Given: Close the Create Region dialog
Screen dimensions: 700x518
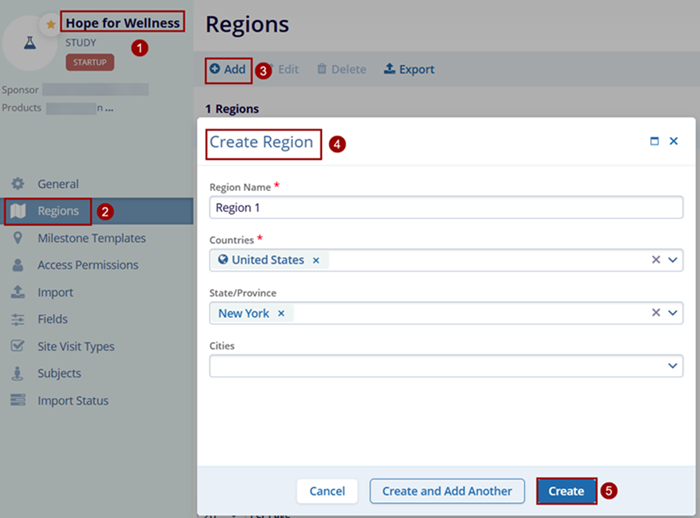Looking at the screenshot, I should [x=674, y=142].
